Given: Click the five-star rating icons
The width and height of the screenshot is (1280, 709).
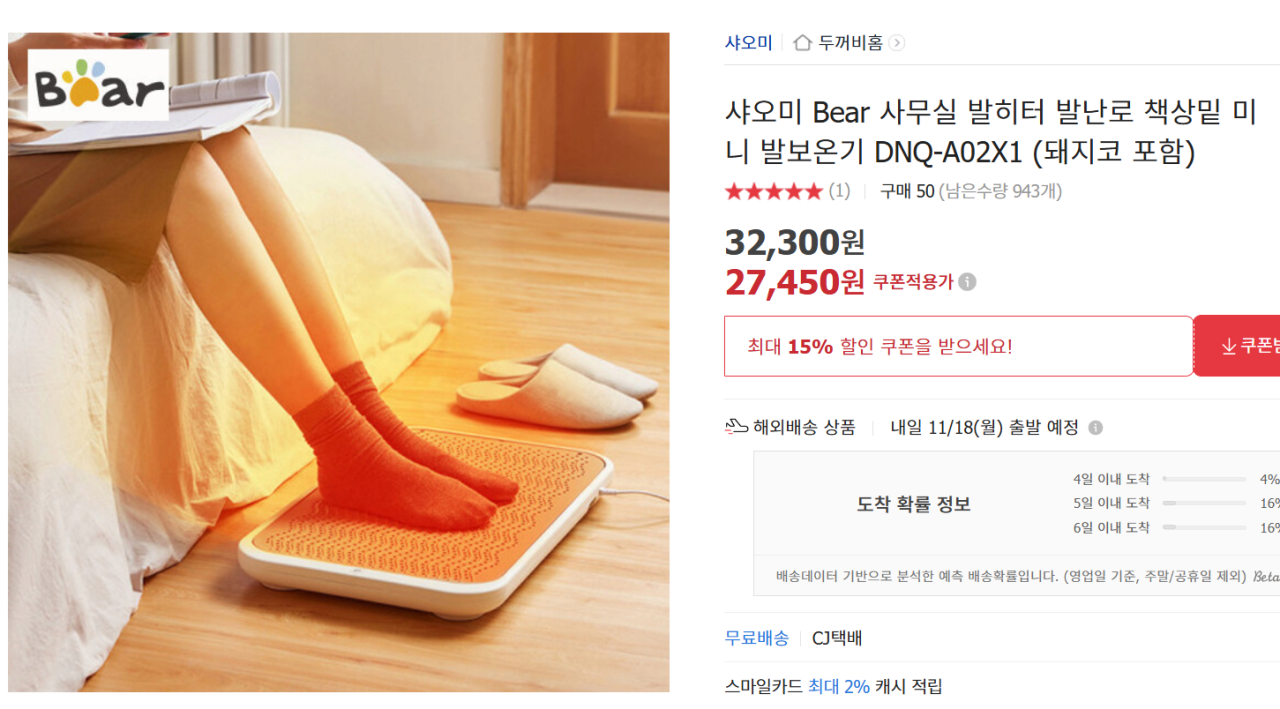Looking at the screenshot, I should point(773,191).
